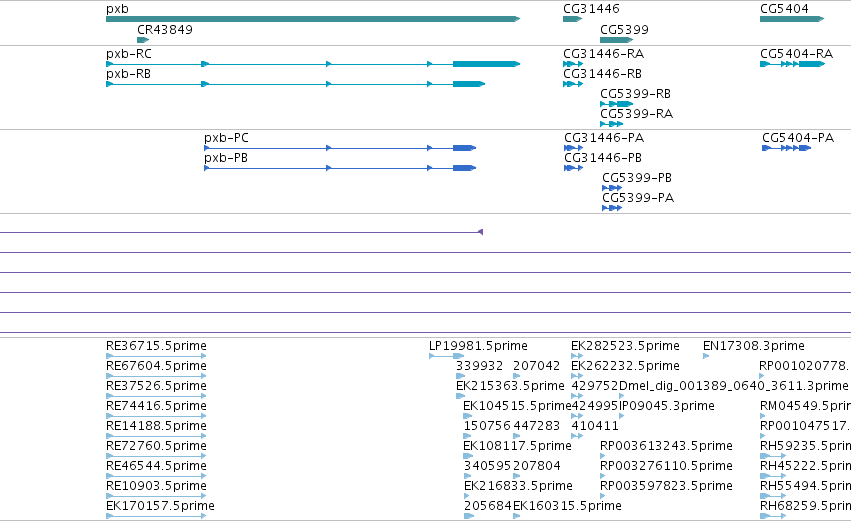Viewport: 851px width, 521px height.
Task: Click EST starting with RH59235
Action: tap(805, 446)
